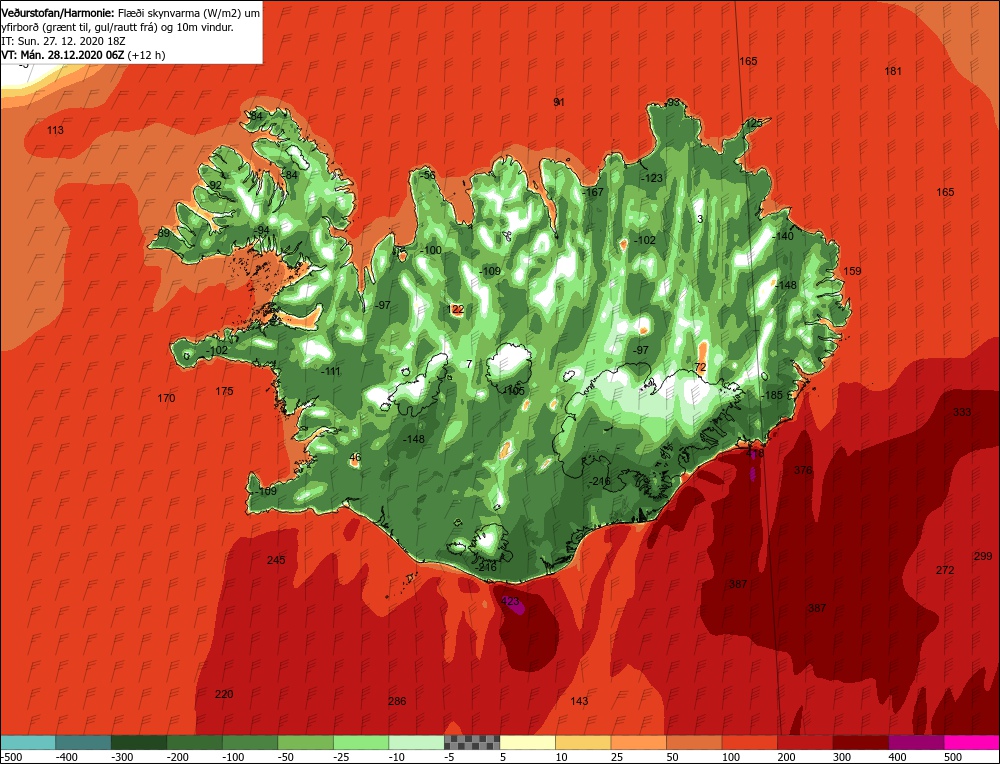
Task: Click the value 286 in the south sea
Action: [x=397, y=701]
